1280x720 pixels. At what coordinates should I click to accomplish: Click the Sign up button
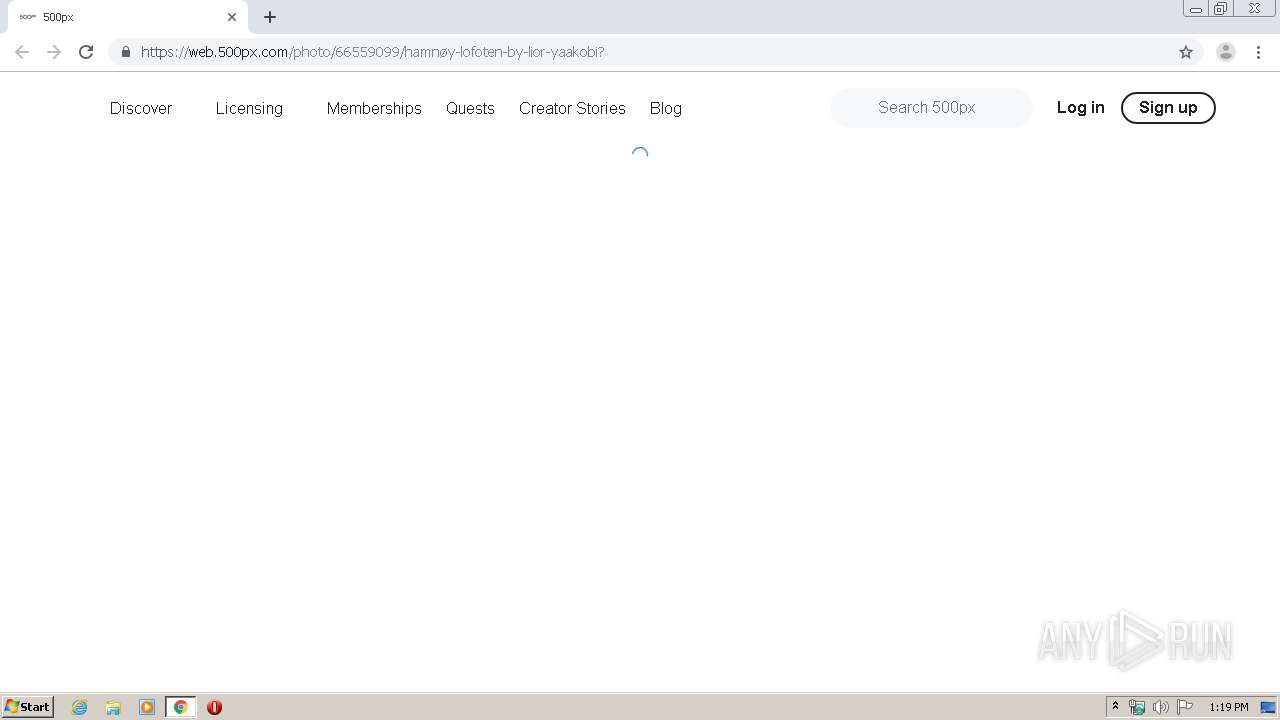tap(1168, 108)
